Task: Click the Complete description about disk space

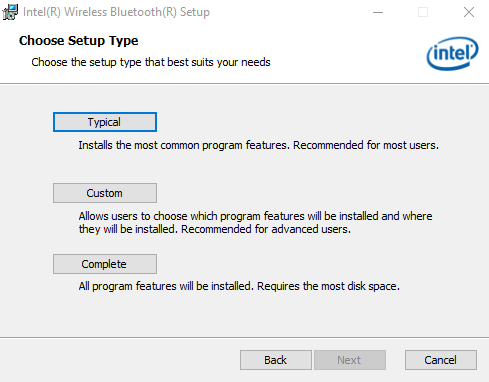Action: coord(239,286)
